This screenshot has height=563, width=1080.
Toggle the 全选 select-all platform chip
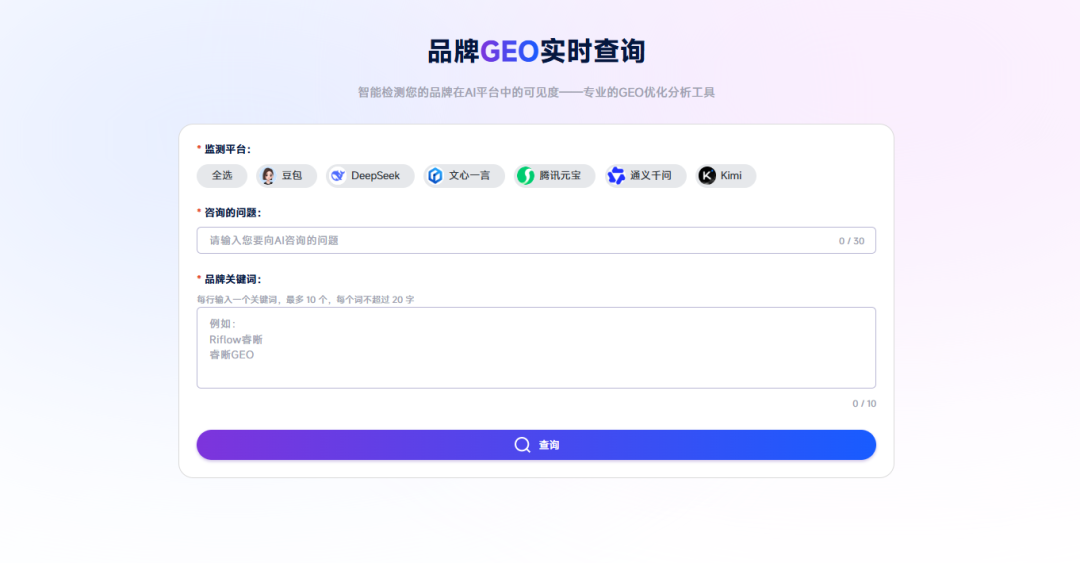tap(222, 176)
